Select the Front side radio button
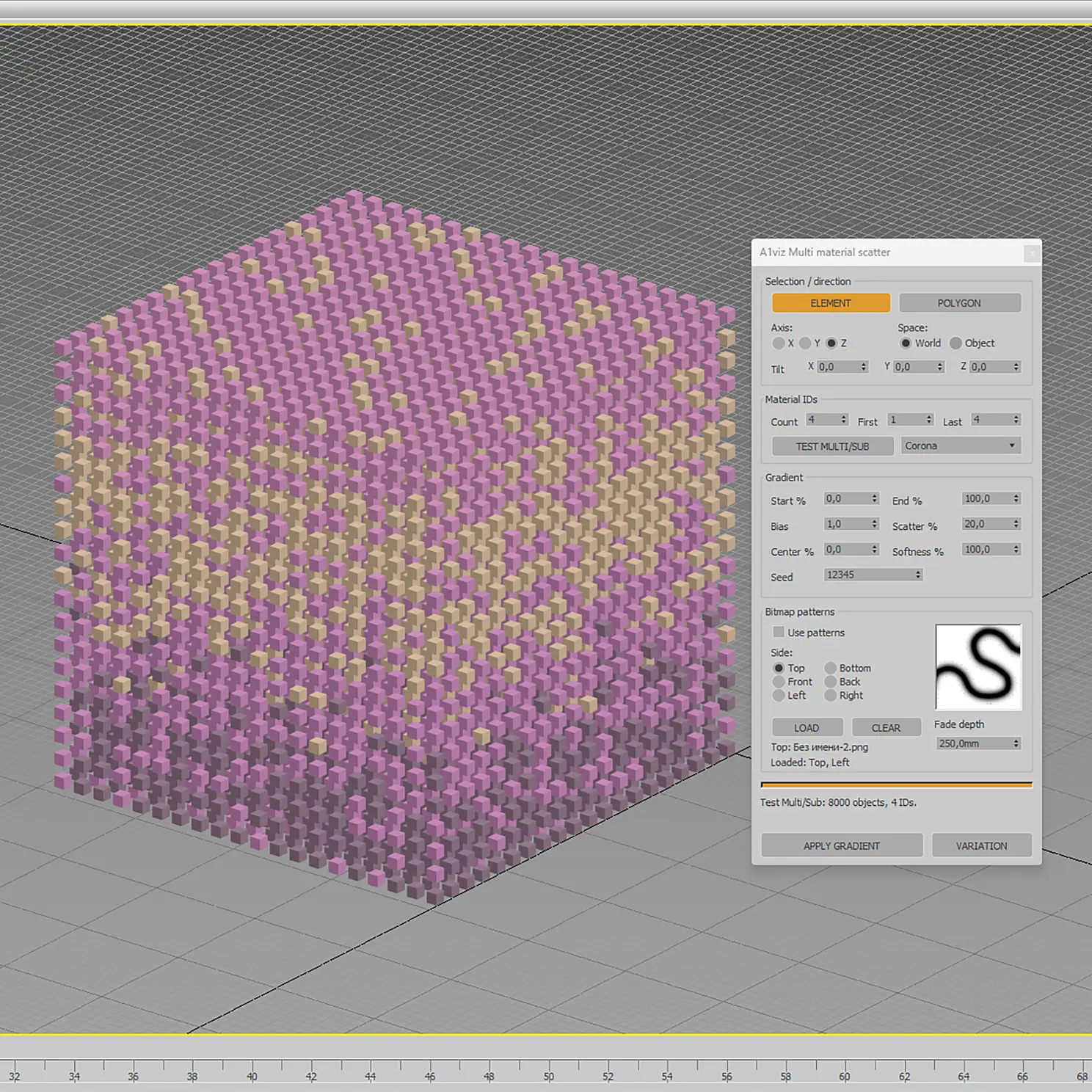Viewport: 1092px width, 1092px height. coord(779,682)
